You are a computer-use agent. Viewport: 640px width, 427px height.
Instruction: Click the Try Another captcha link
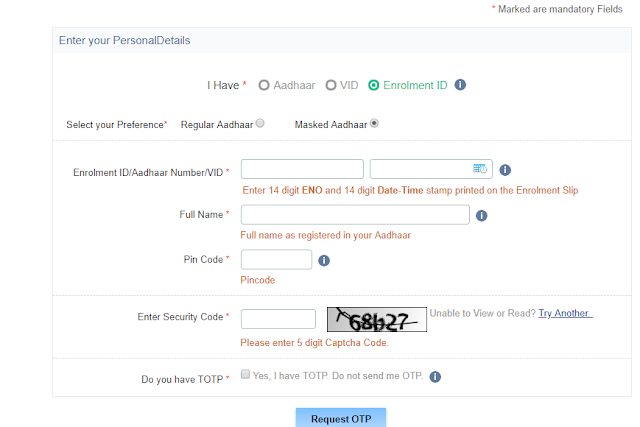click(x=565, y=313)
